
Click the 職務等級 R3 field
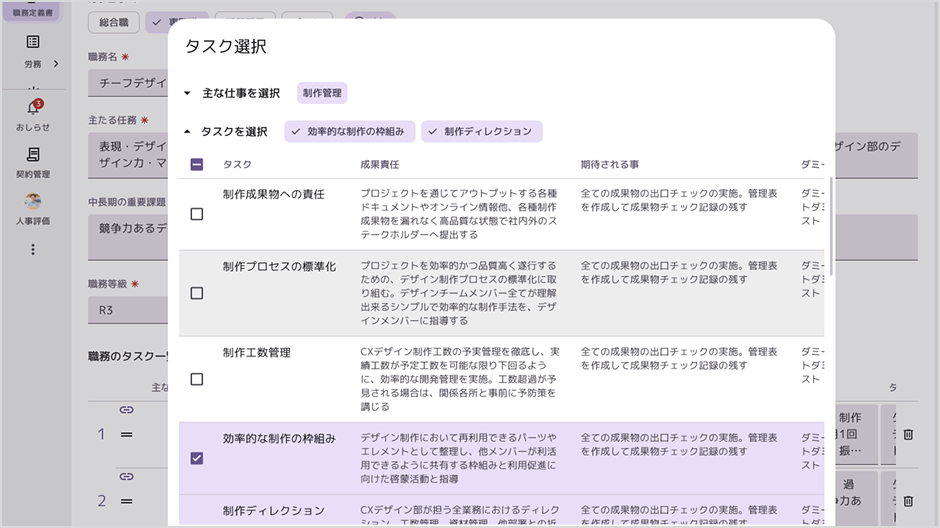128,310
